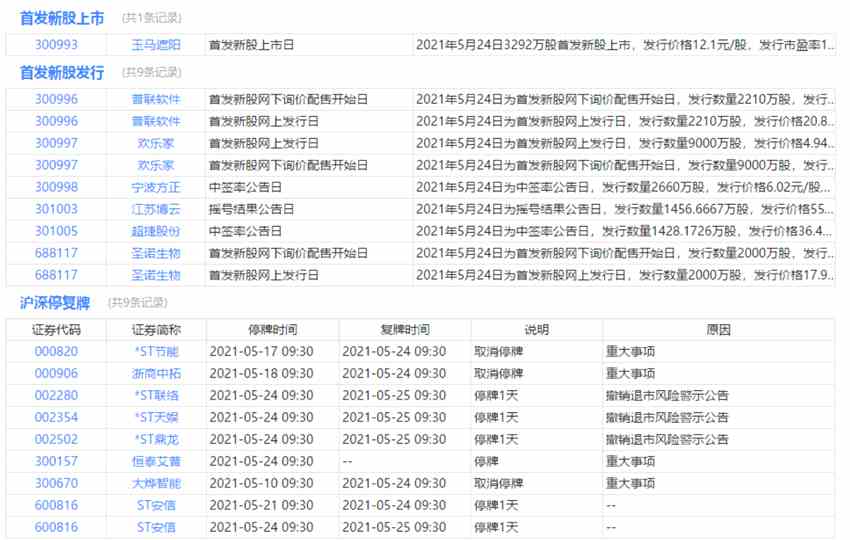850x540 pixels.
Task: Open stock code 002280 link
Action: (56, 396)
